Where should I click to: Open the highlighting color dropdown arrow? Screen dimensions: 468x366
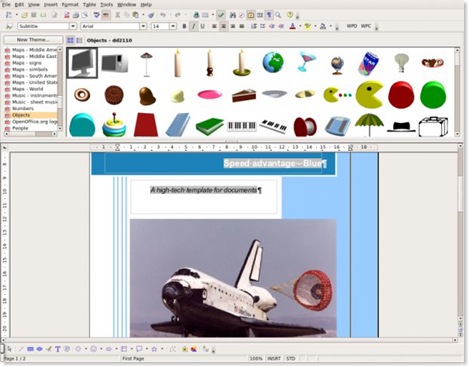(x=315, y=26)
